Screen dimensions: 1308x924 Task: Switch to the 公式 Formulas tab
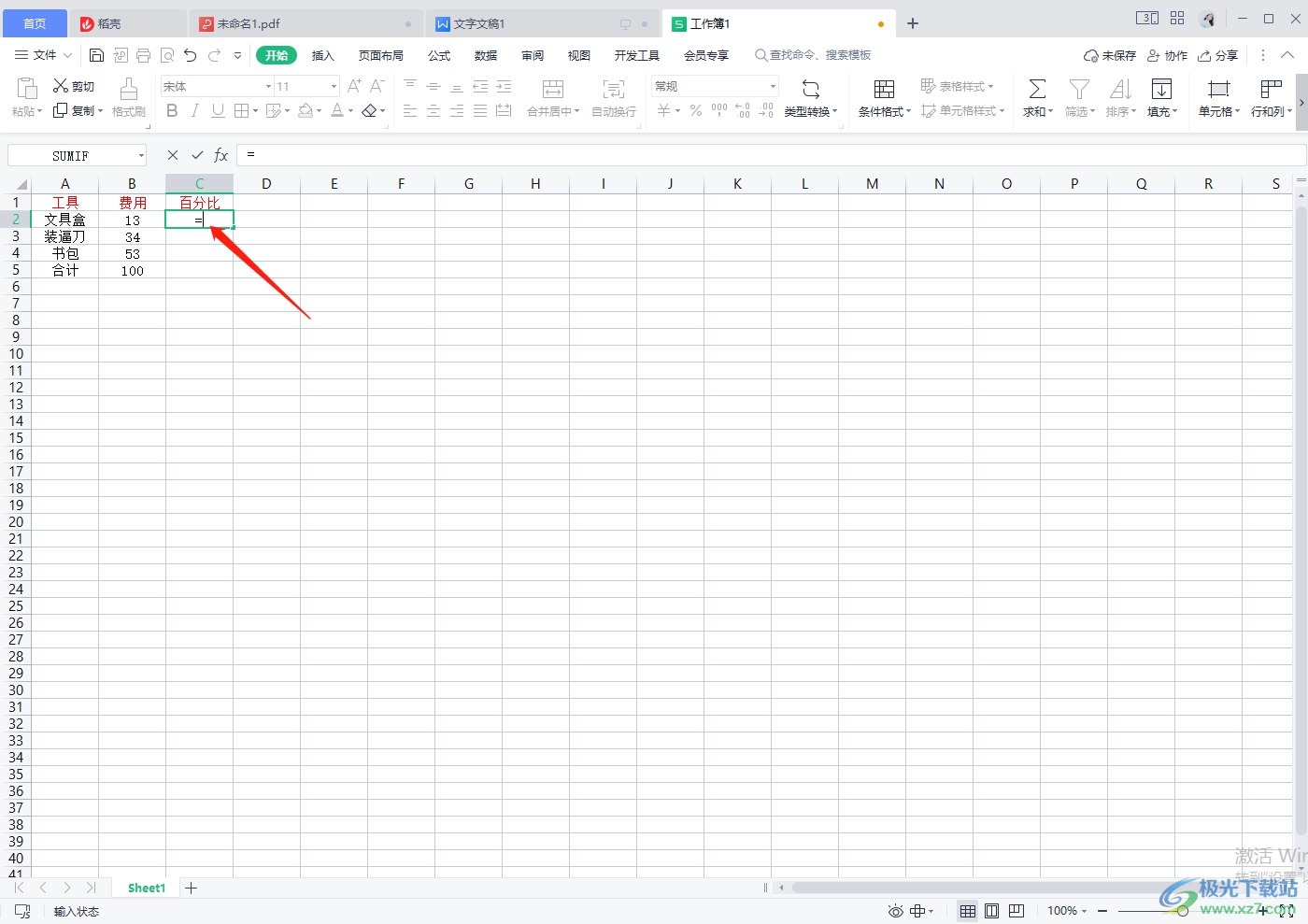[x=439, y=56]
